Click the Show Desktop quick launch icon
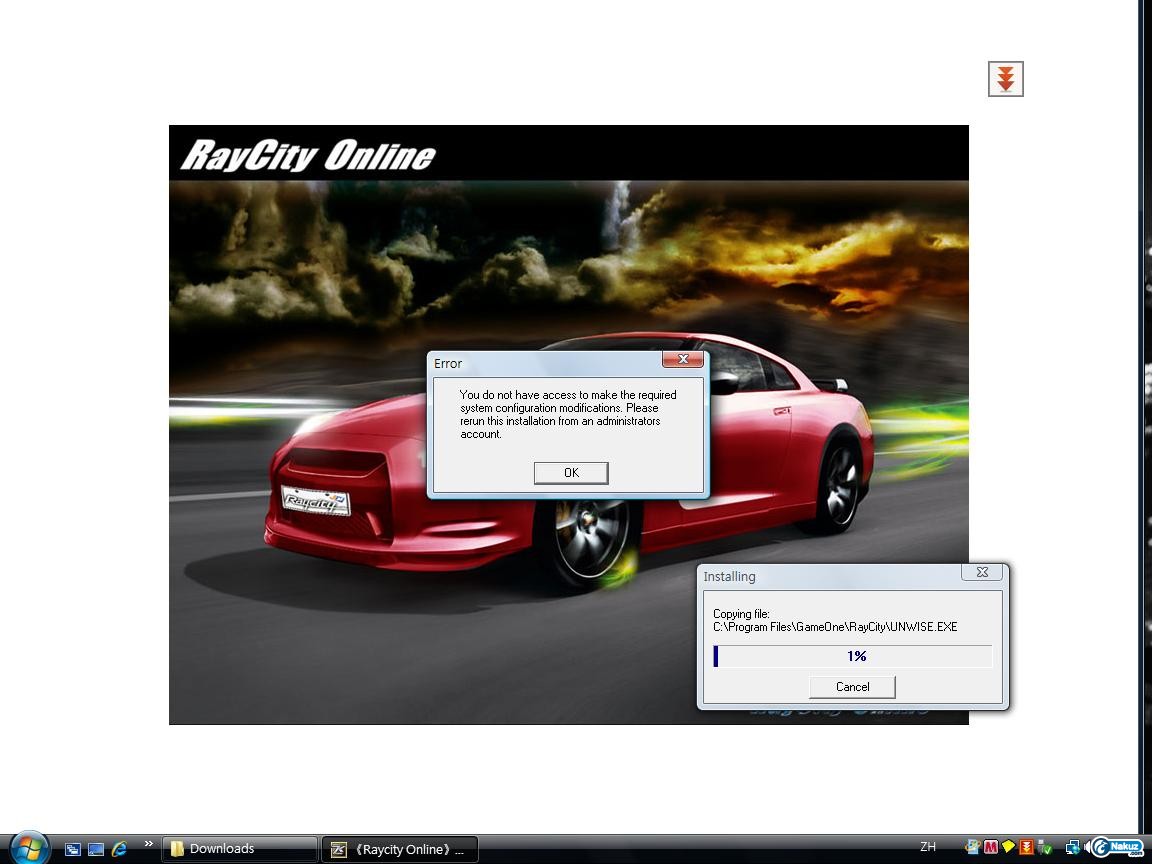1152x864 pixels. [x=96, y=849]
